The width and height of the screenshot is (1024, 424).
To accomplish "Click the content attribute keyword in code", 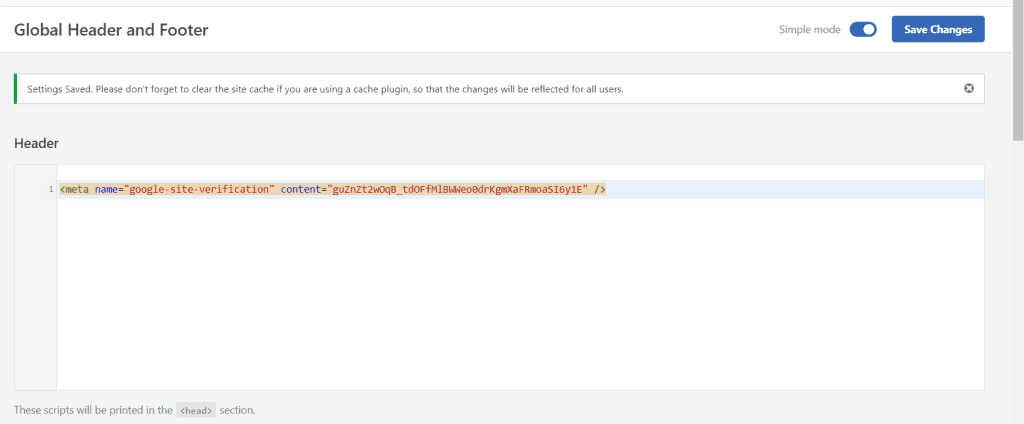I will (x=300, y=190).
